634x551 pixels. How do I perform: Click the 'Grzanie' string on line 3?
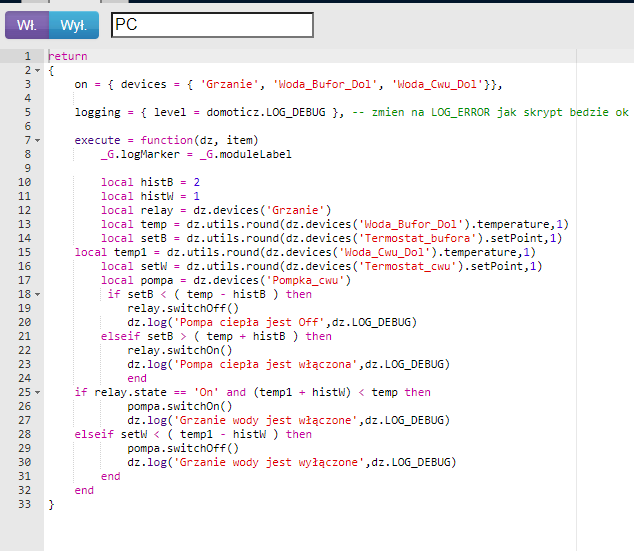(x=229, y=84)
